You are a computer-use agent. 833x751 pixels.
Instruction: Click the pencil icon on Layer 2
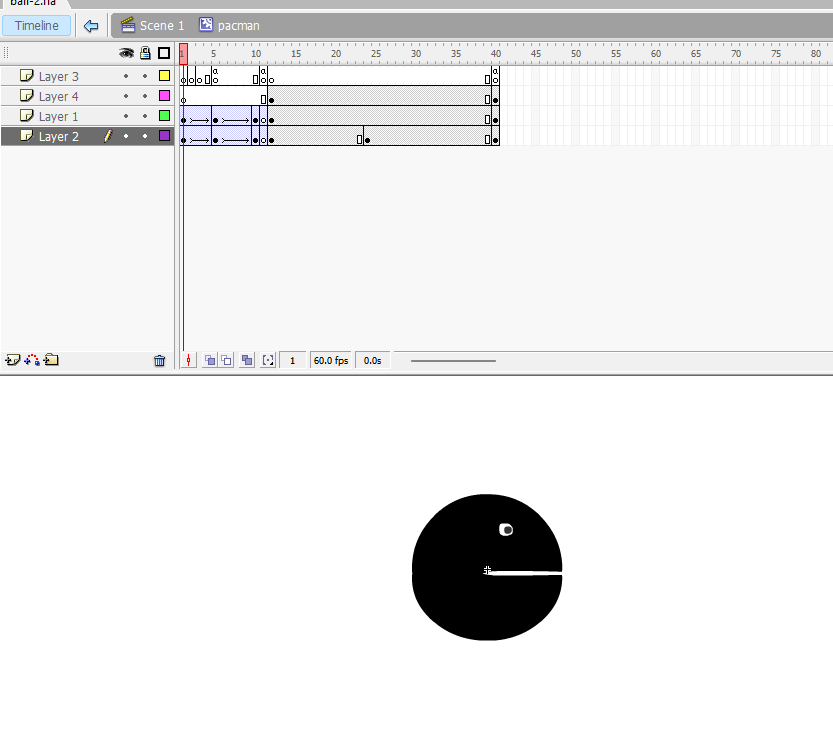[108, 136]
